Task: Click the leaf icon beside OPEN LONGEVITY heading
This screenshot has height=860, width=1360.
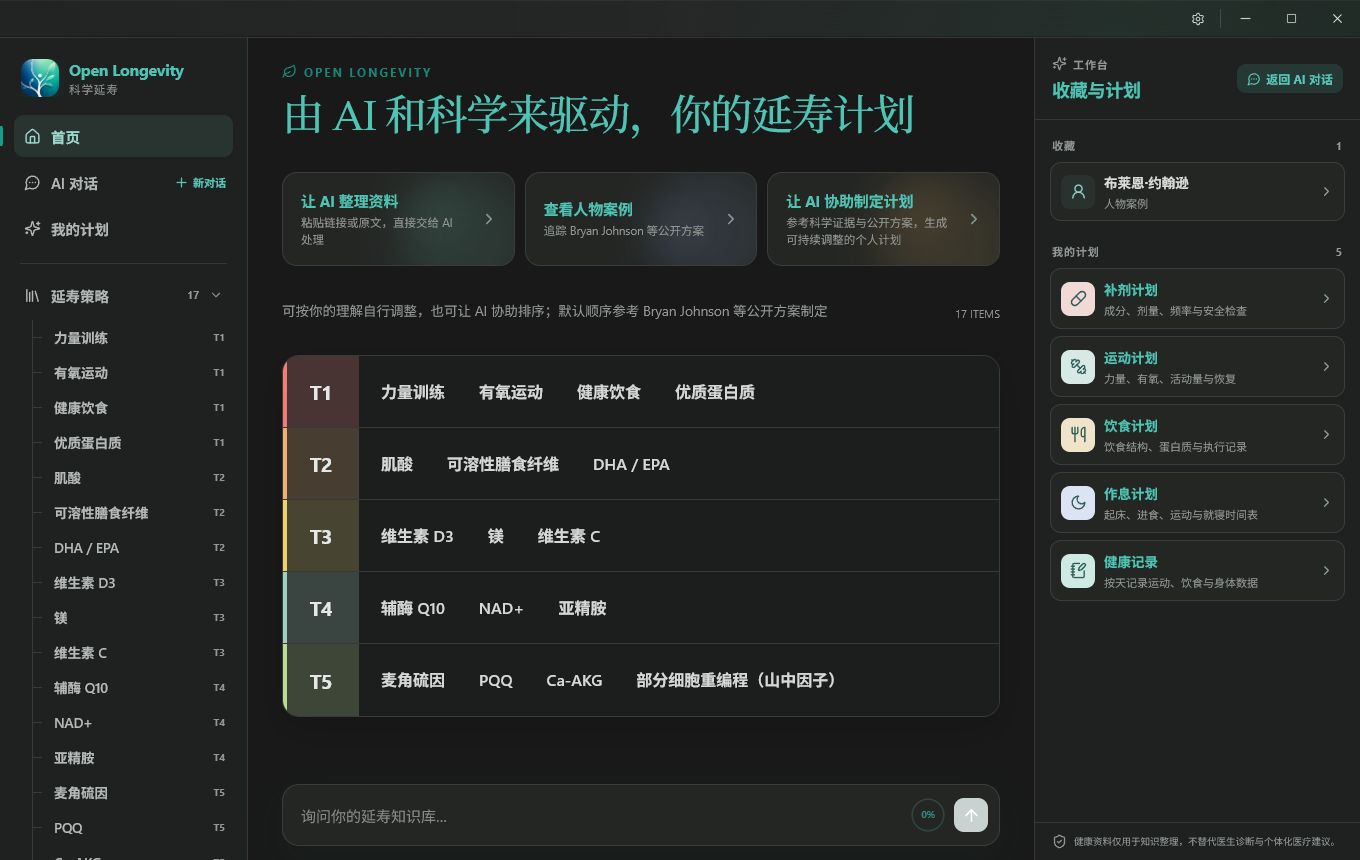Action: click(290, 72)
